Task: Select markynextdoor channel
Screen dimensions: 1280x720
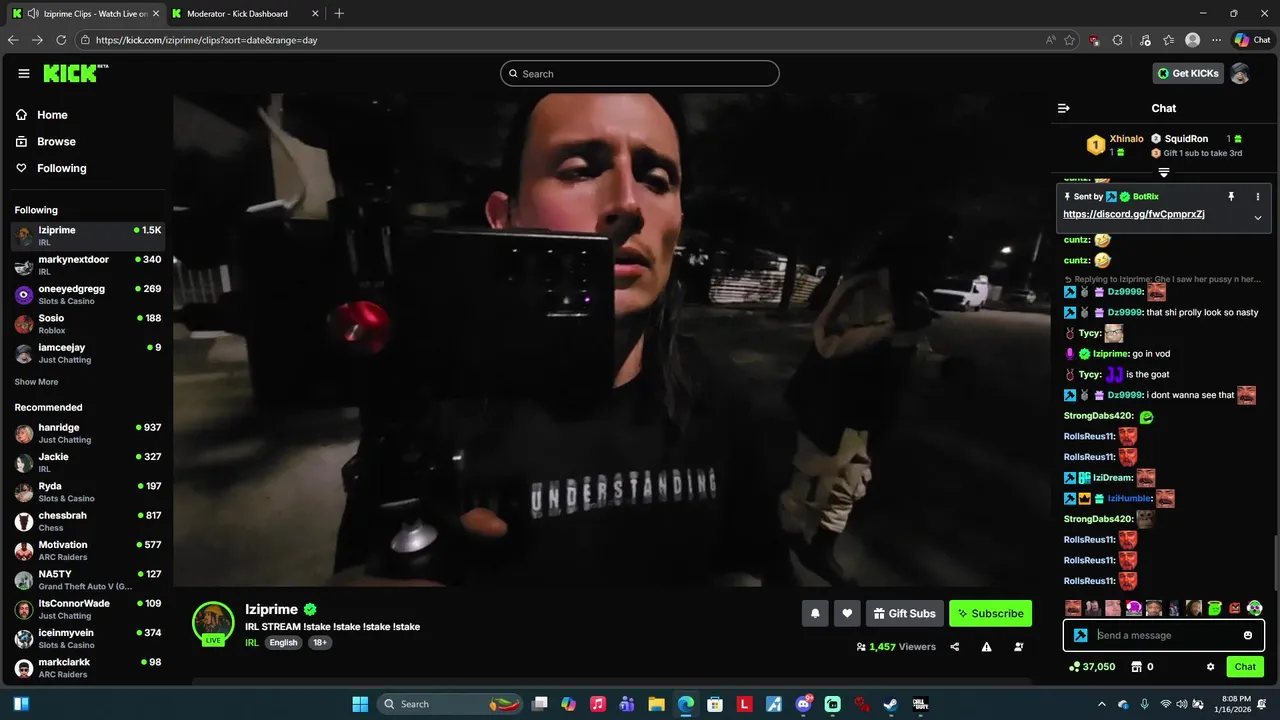Action: [88, 265]
